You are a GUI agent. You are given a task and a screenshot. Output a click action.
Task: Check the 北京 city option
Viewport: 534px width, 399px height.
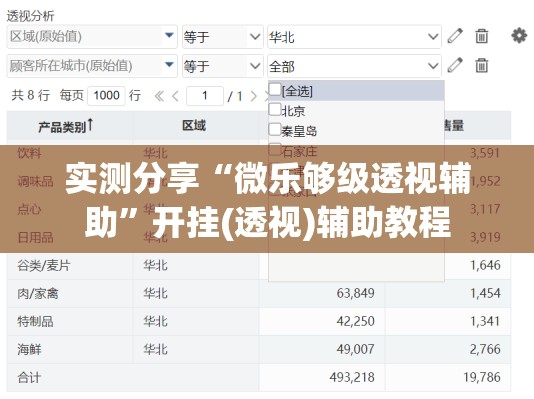click(275, 110)
